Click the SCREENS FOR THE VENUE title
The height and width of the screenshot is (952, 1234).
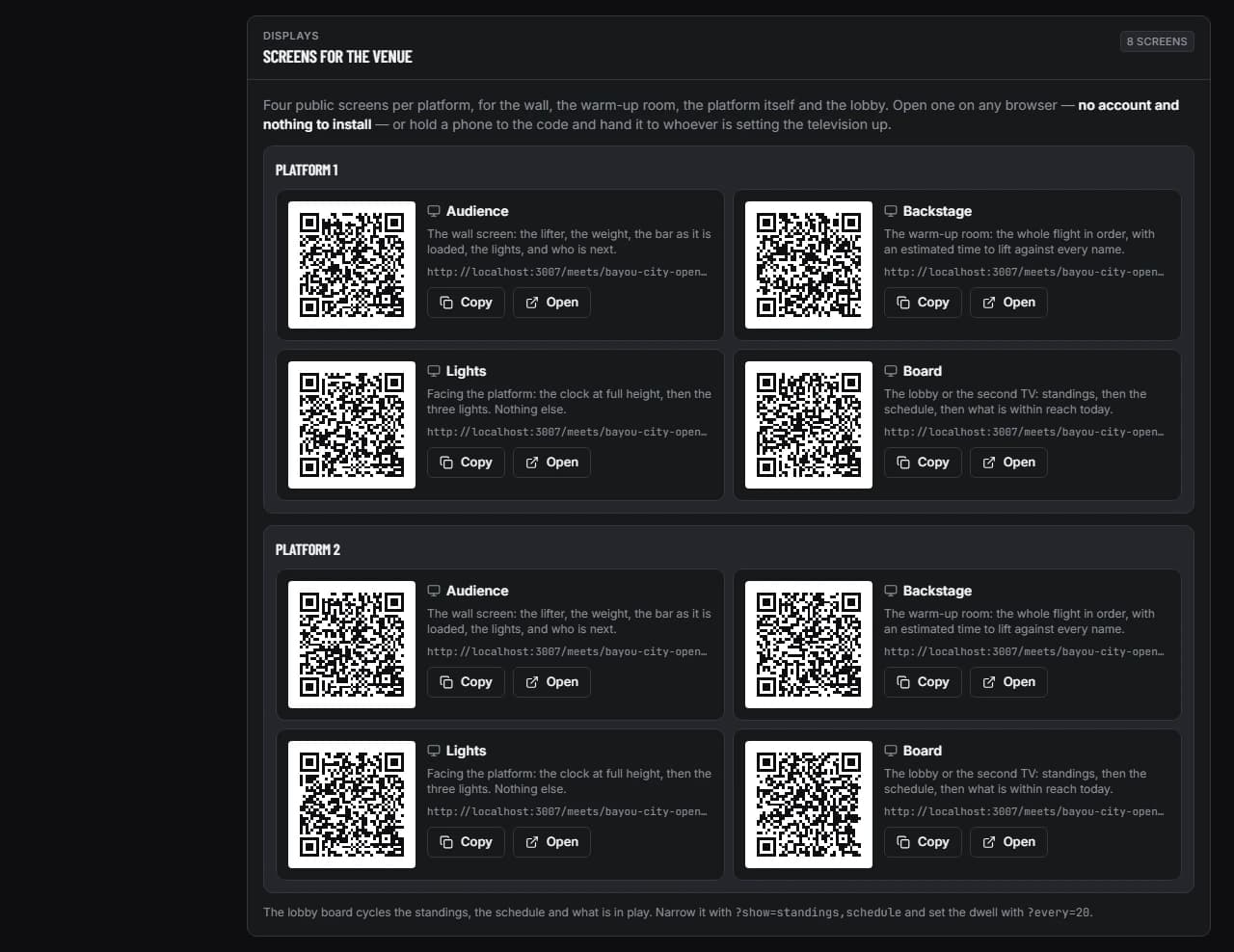(x=337, y=57)
